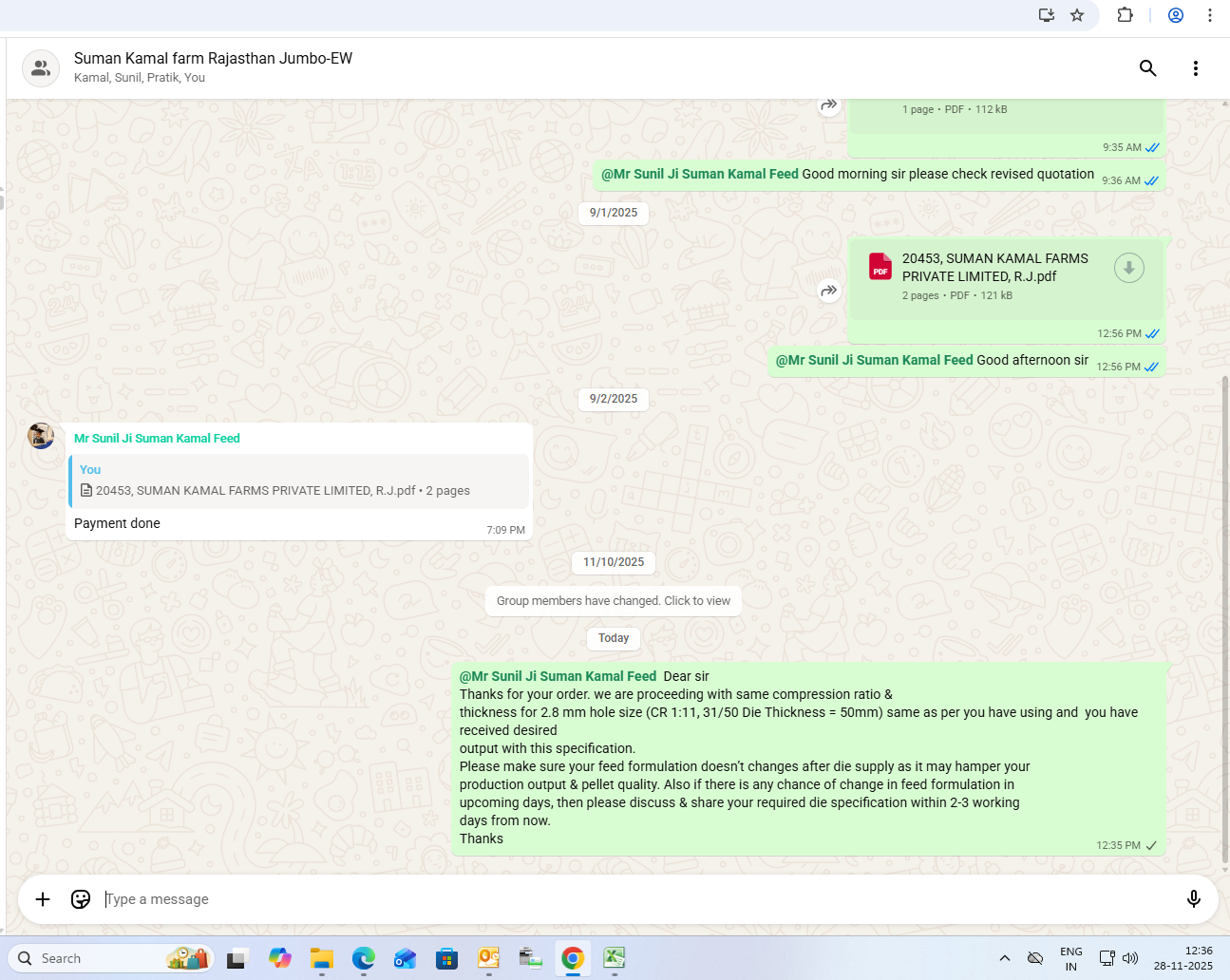Viewport: 1230px width, 980px height.
Task: Open chat search with magnifier icon
Action: (1147, 68)
